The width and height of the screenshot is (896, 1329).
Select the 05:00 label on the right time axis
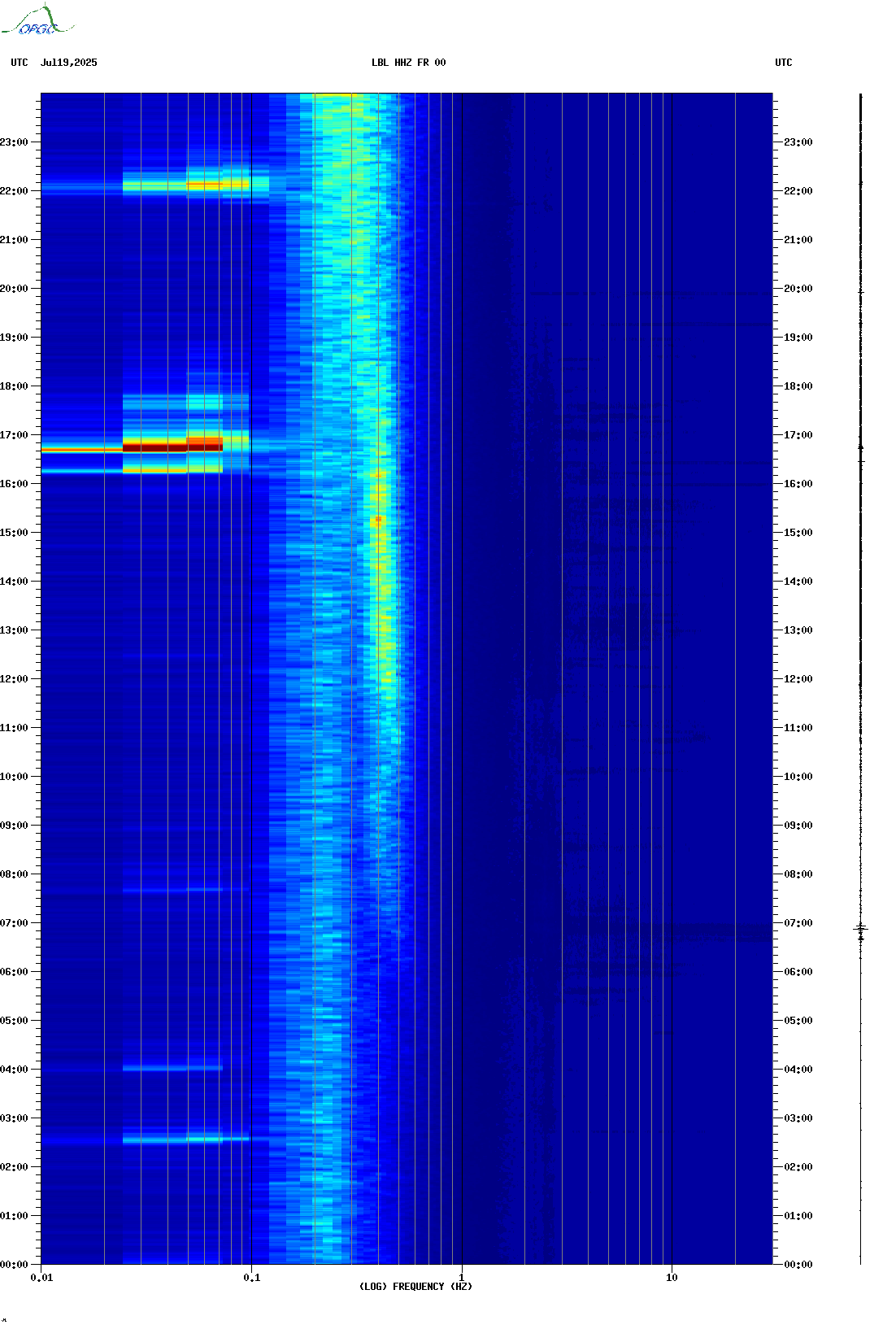point(798,1021)
